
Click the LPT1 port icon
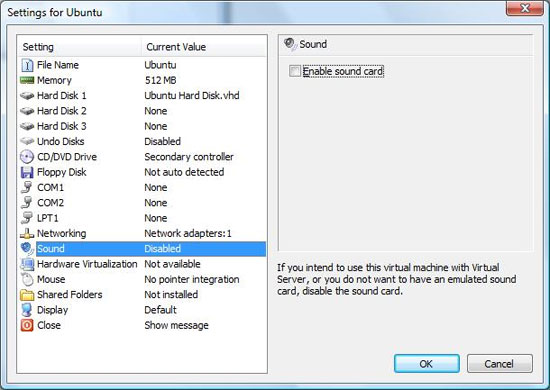coord(27,218)
